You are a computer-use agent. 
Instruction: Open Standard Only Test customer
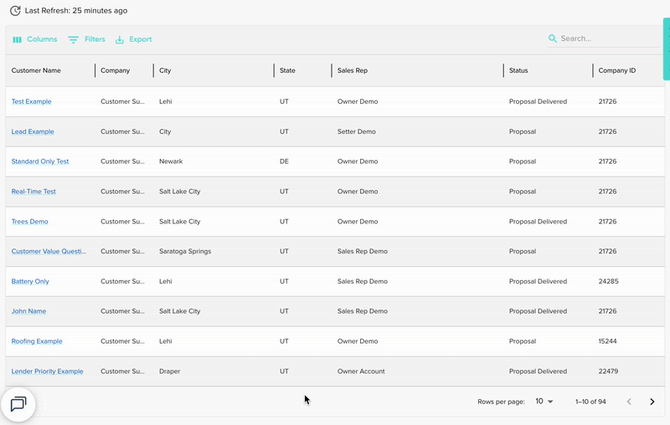point(40,162)
